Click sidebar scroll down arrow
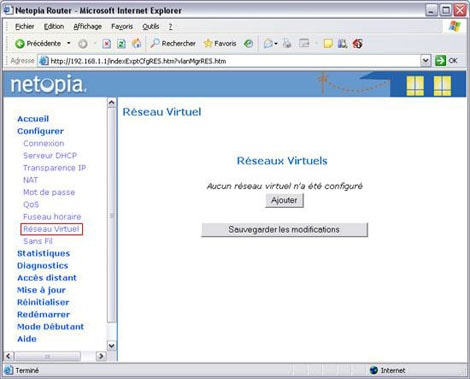 (112, 346)
